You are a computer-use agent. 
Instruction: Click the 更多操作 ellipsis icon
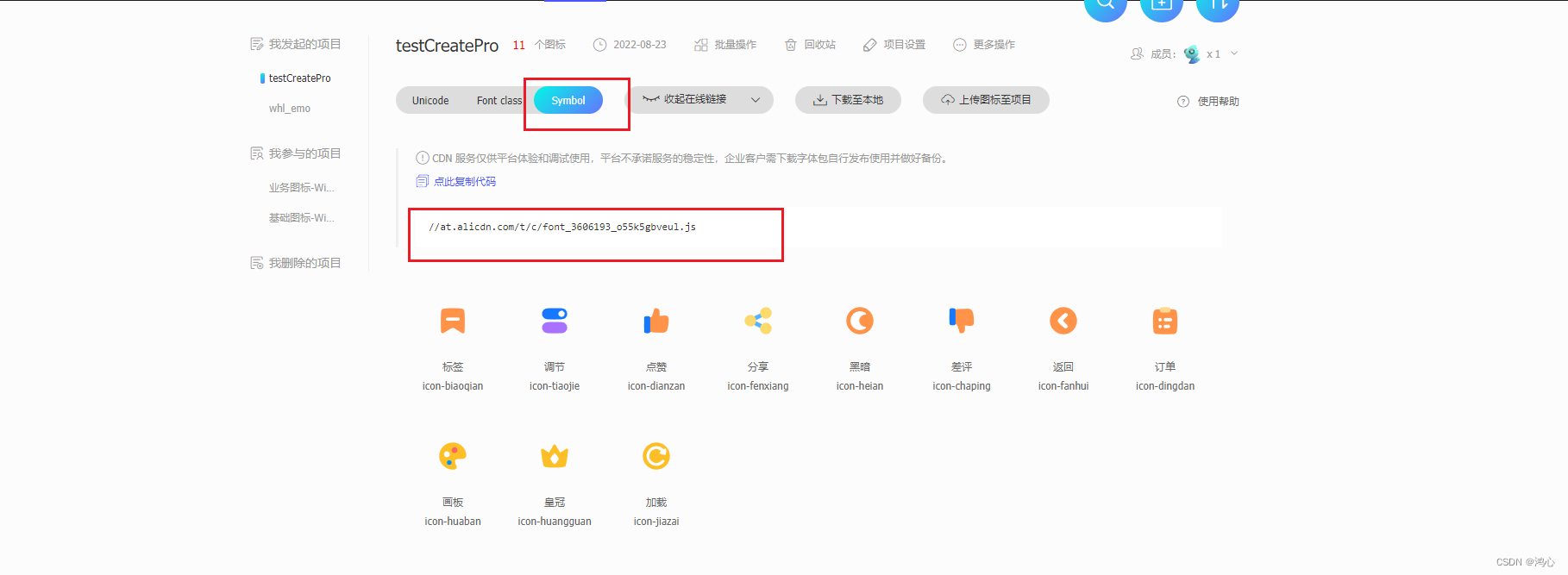[x=960, y=45]
